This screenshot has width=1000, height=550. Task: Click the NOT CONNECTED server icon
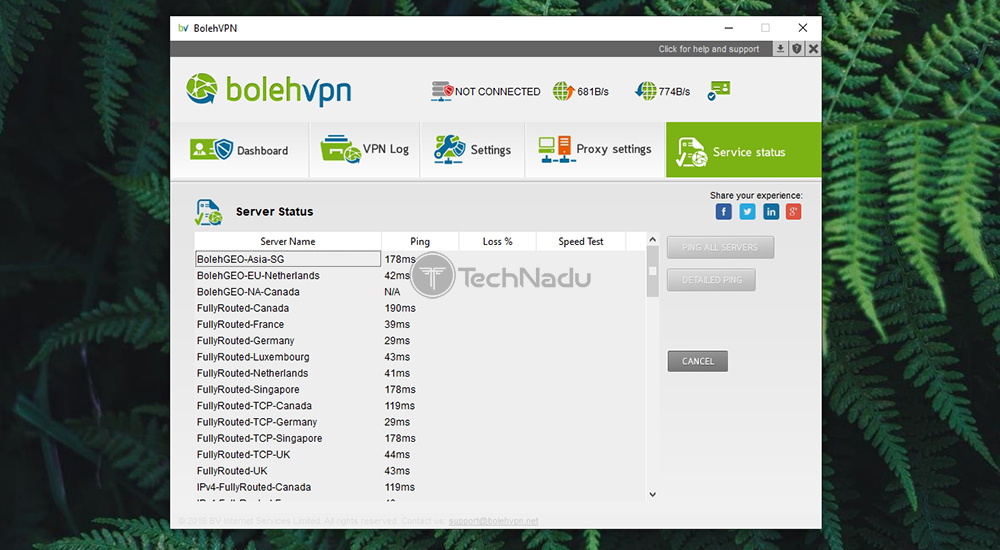[x=441, y=91]
